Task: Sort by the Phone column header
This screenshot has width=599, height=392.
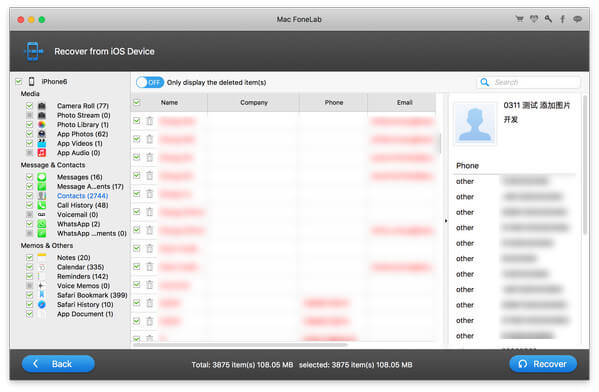Action: (333, 102)
